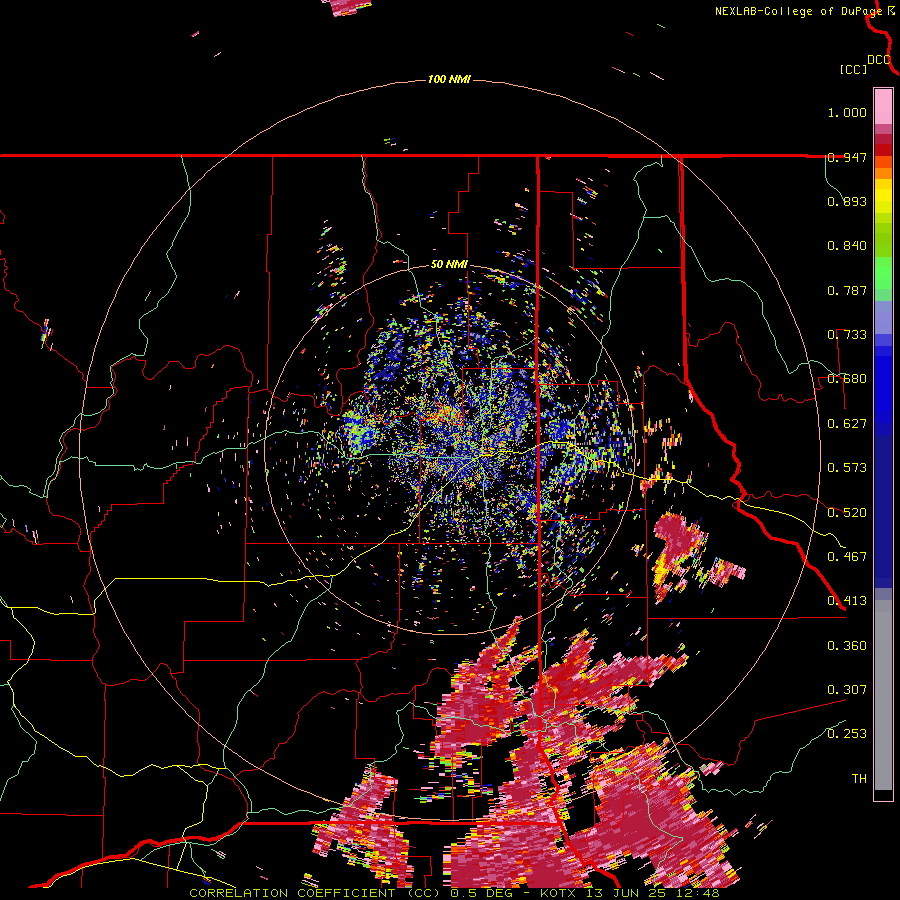
Task: Click the 50 NMI range ring label
Action: click(x=449, y=265)
